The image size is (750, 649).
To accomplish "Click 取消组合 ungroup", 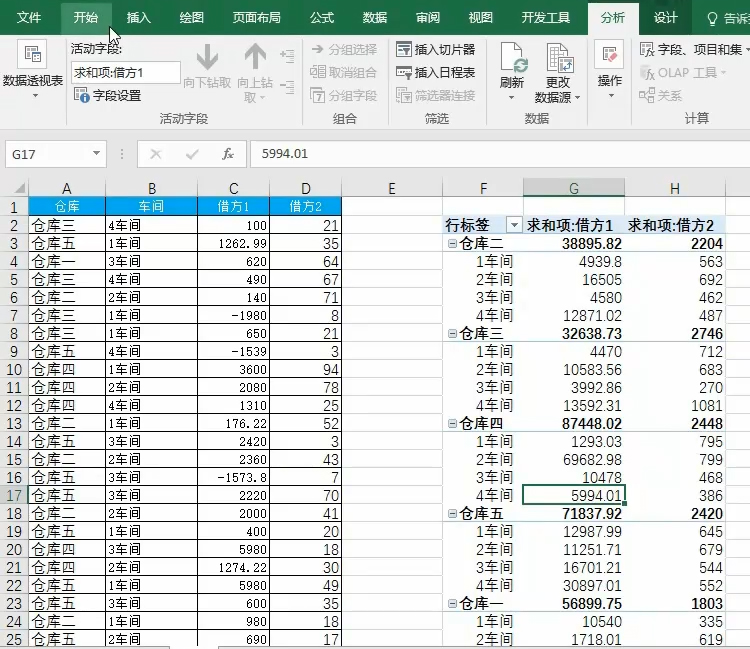I will (x=343, y=73).
